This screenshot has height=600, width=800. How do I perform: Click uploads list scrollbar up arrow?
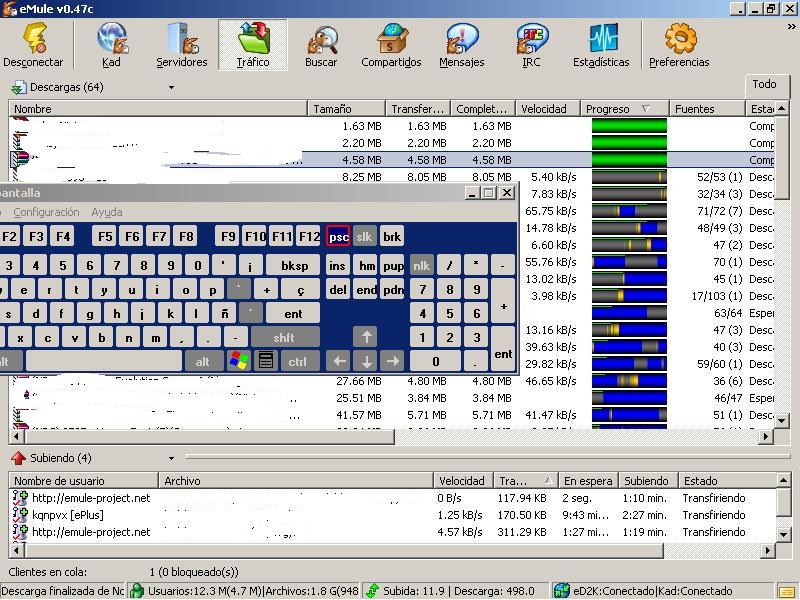783,480
